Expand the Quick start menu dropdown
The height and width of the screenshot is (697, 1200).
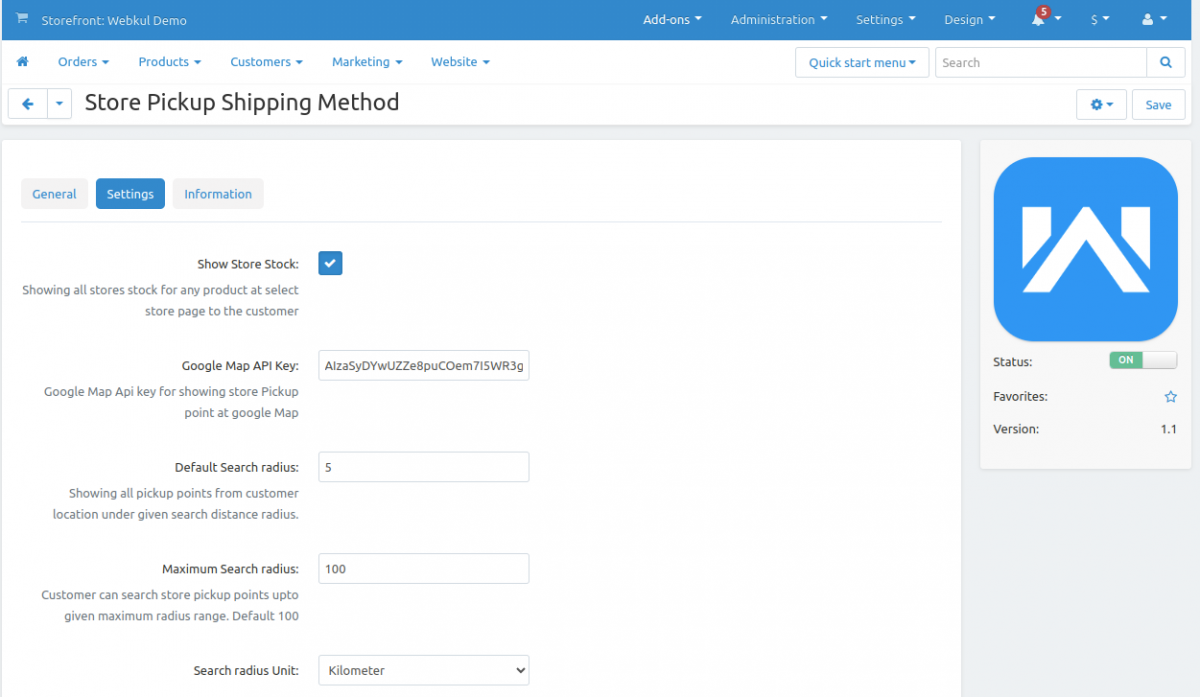862,62
